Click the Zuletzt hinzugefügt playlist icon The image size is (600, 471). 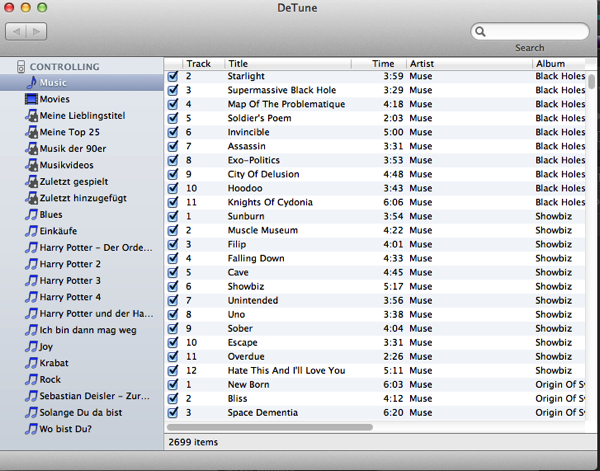pyautogui.click(x=31, y=198)
